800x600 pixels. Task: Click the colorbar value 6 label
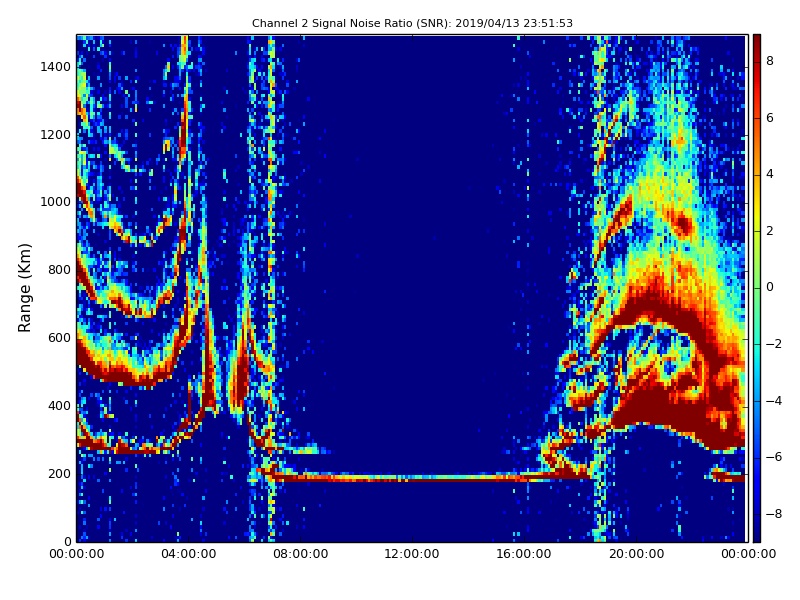(x=770, y=118)
